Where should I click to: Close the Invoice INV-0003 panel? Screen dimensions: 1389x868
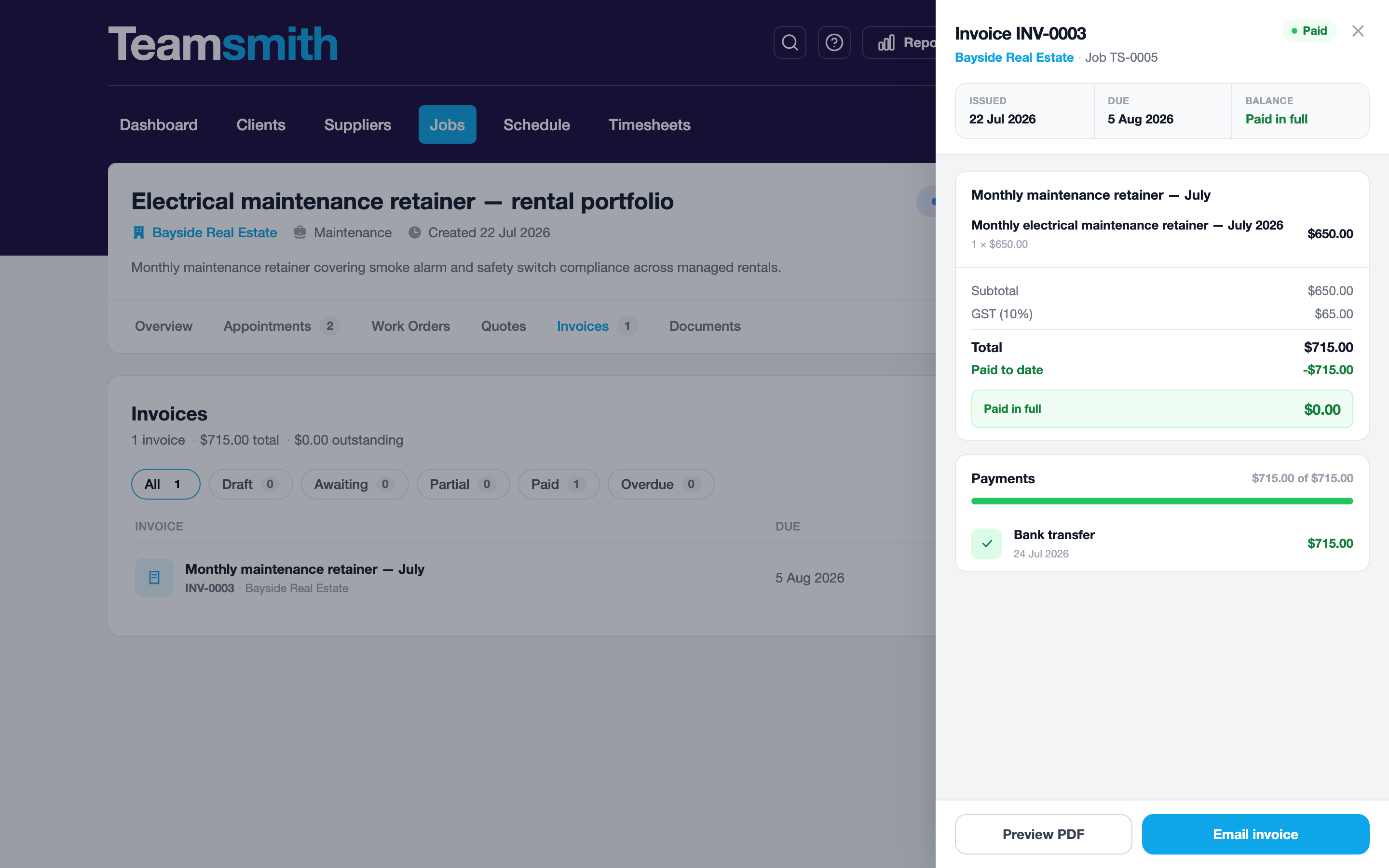[x=1358, y=31]
